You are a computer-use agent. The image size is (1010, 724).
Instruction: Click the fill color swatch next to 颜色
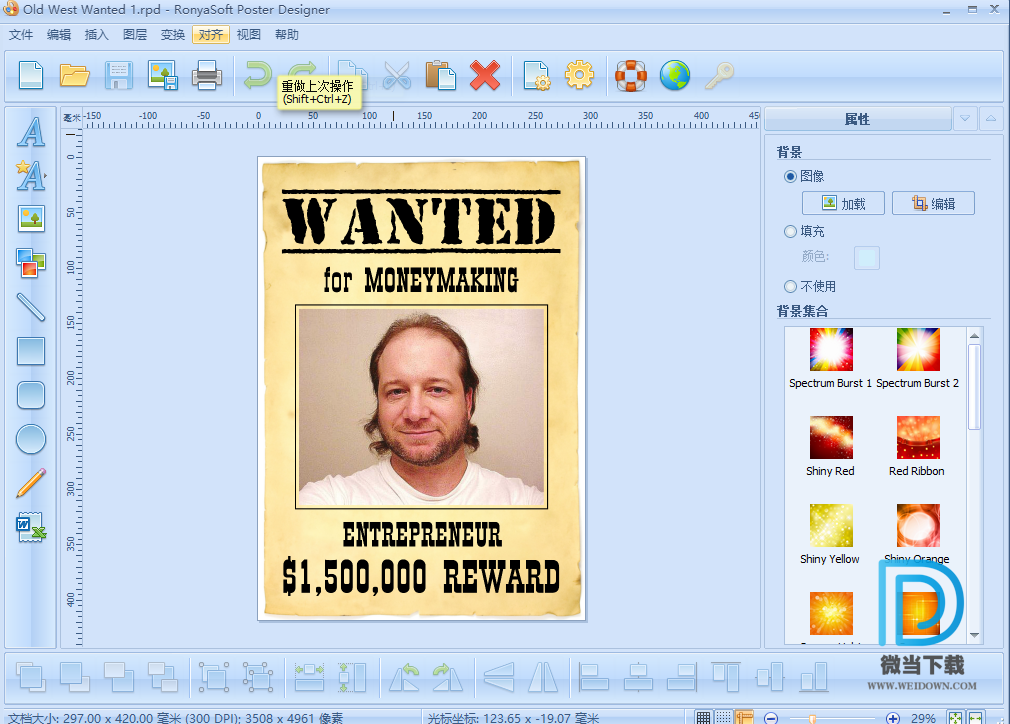[x=867, y=258]
